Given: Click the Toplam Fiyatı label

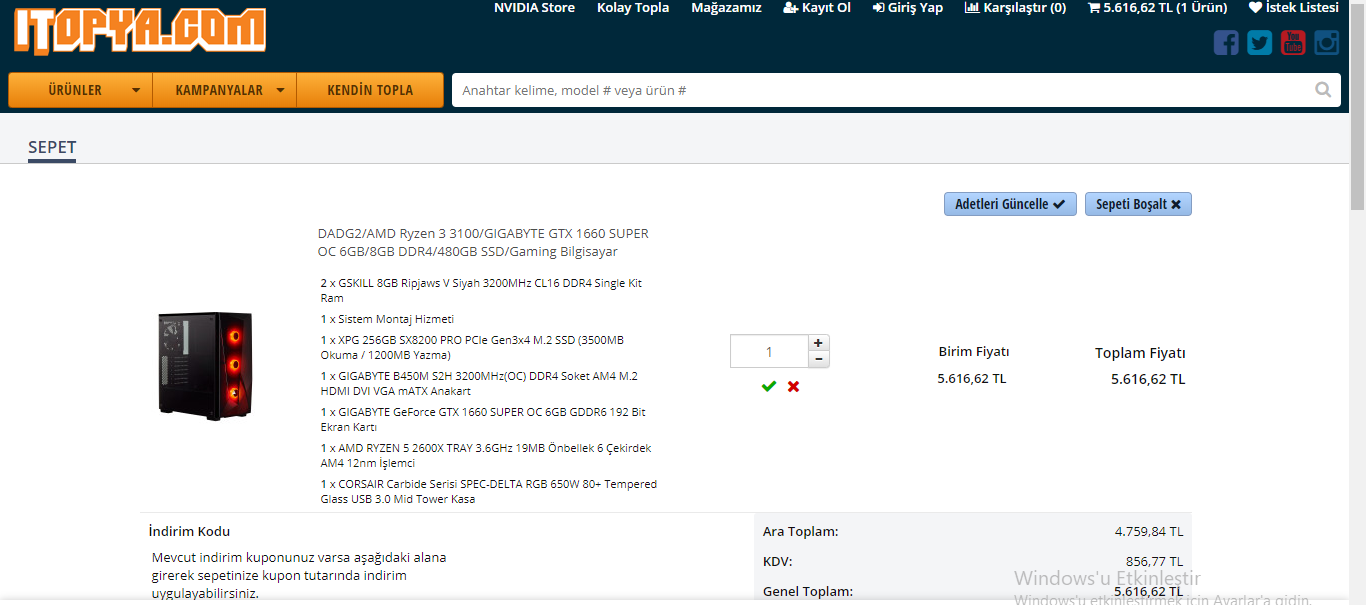Looking at the screenshot, I should tap(1140, 353).
